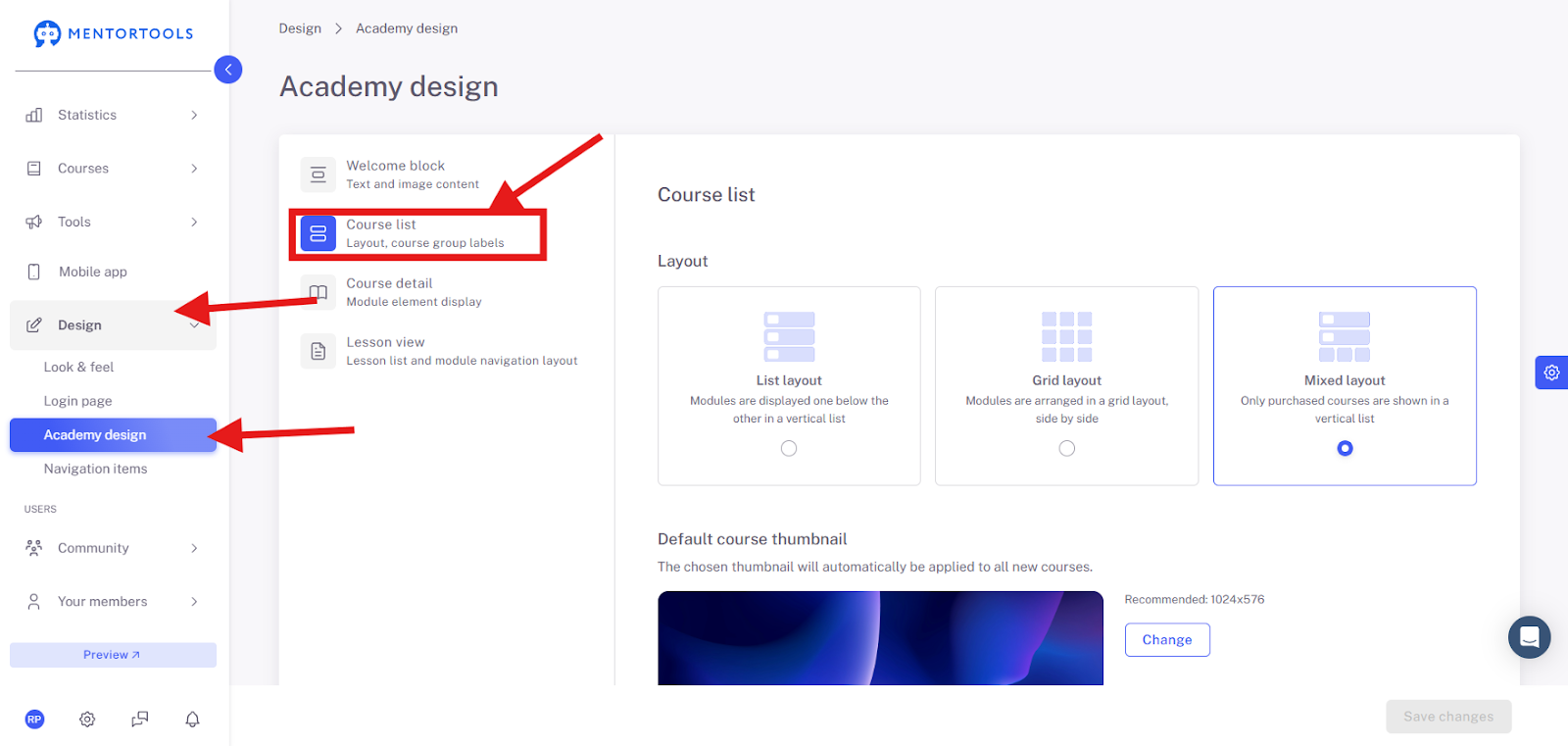Click the Mixed layout illustration icon

tap(1345, 337)
